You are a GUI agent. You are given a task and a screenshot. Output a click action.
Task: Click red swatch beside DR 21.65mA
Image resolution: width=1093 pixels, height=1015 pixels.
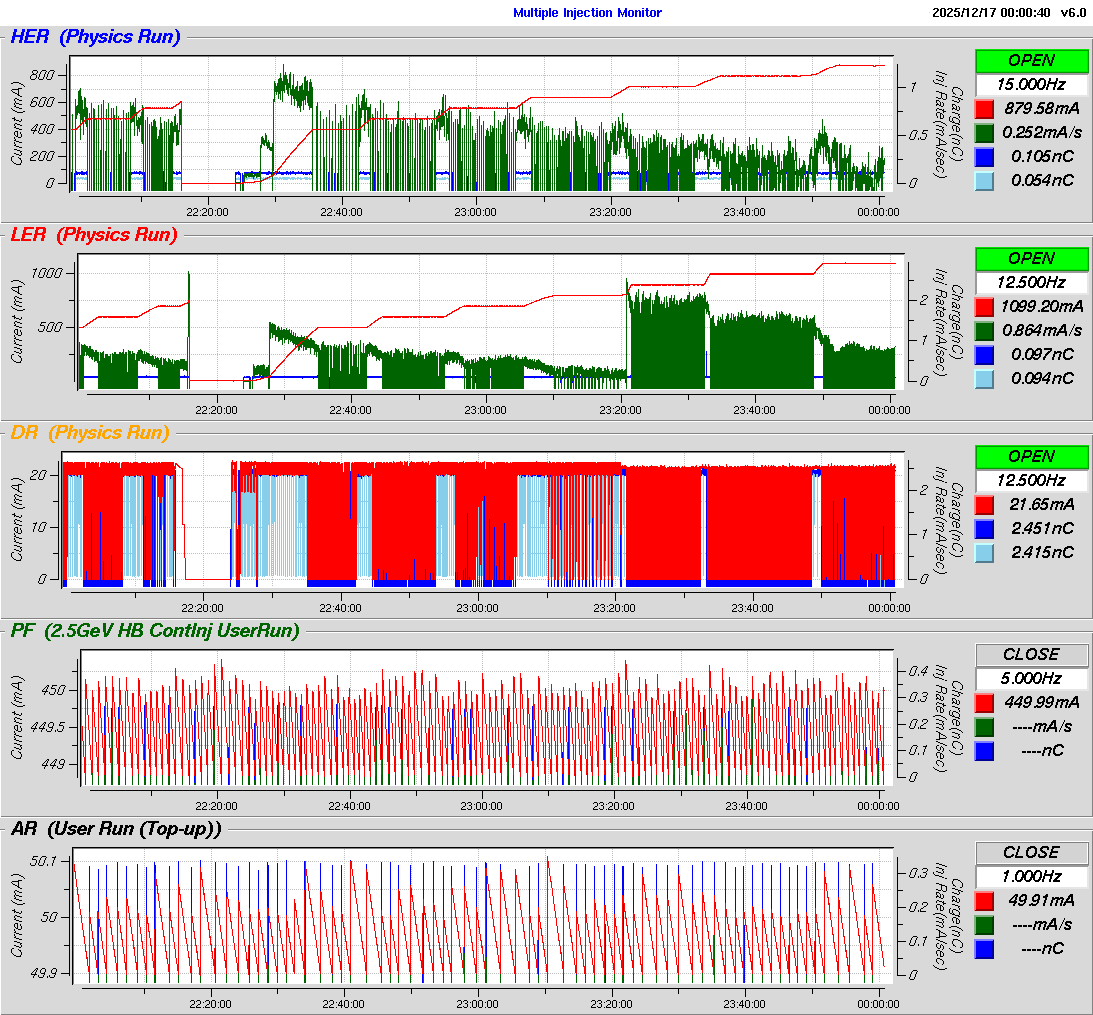[984, 505]
